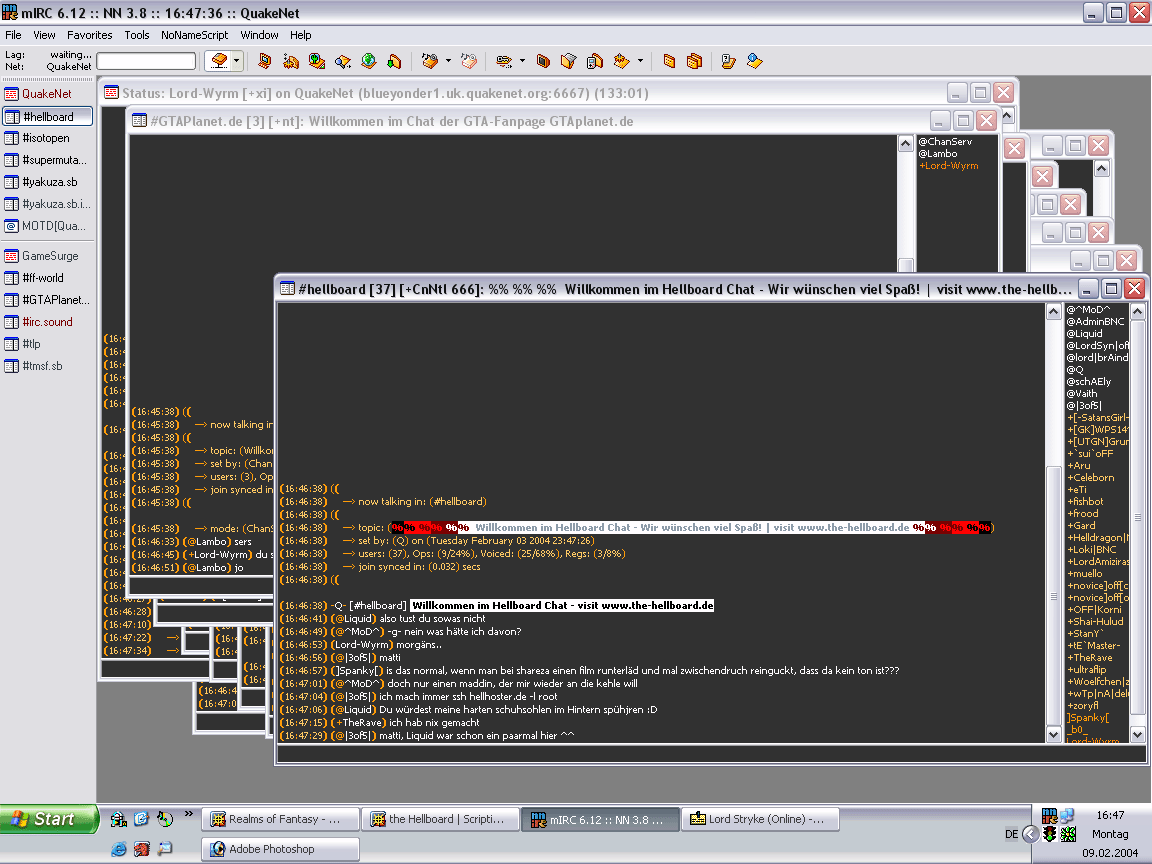Screen dimensions: 1152x864
Task: Click the mIRC icon in the system tray
Action: pyautogui.click(x=1049, y=816)
